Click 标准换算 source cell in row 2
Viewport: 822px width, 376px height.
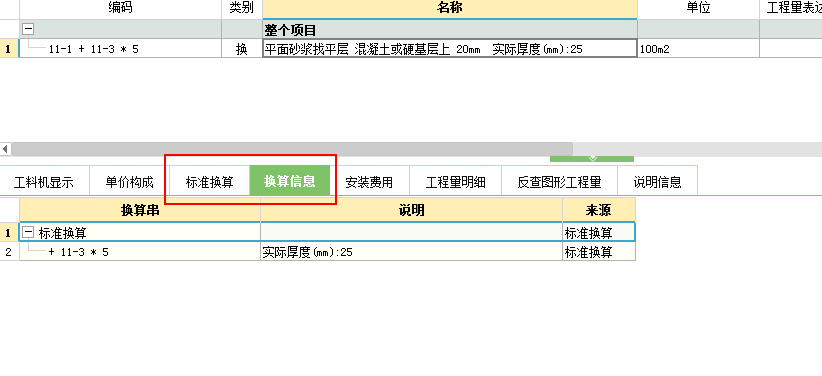click(599, 252)
